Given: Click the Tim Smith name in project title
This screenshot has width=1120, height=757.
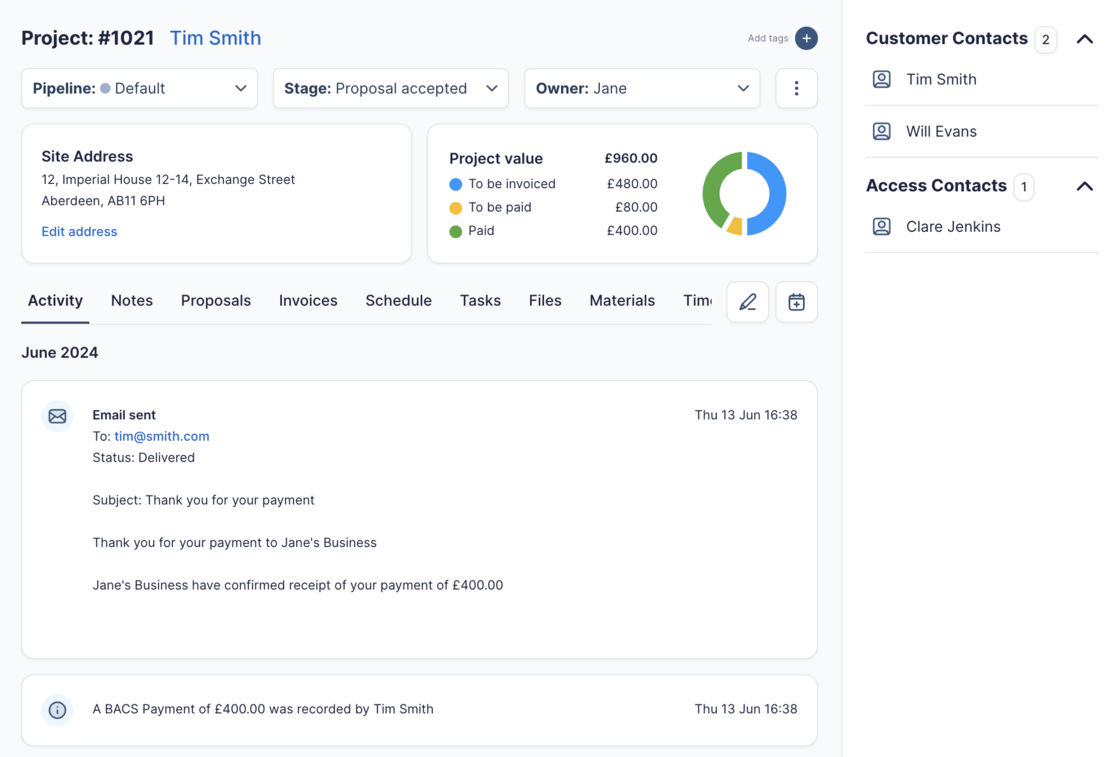Looking at the screenshot, I should 215,38.
